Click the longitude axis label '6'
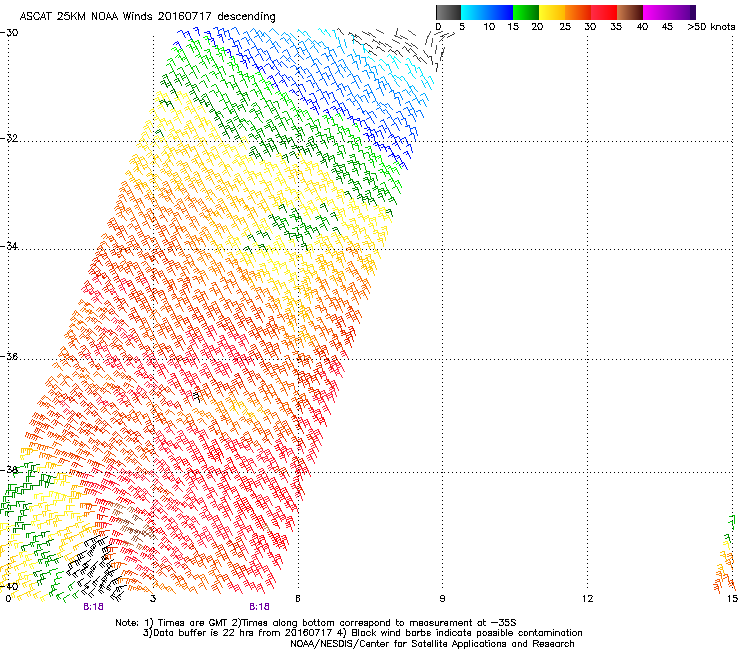Viewport: 740px width, 650px height. 298,599
